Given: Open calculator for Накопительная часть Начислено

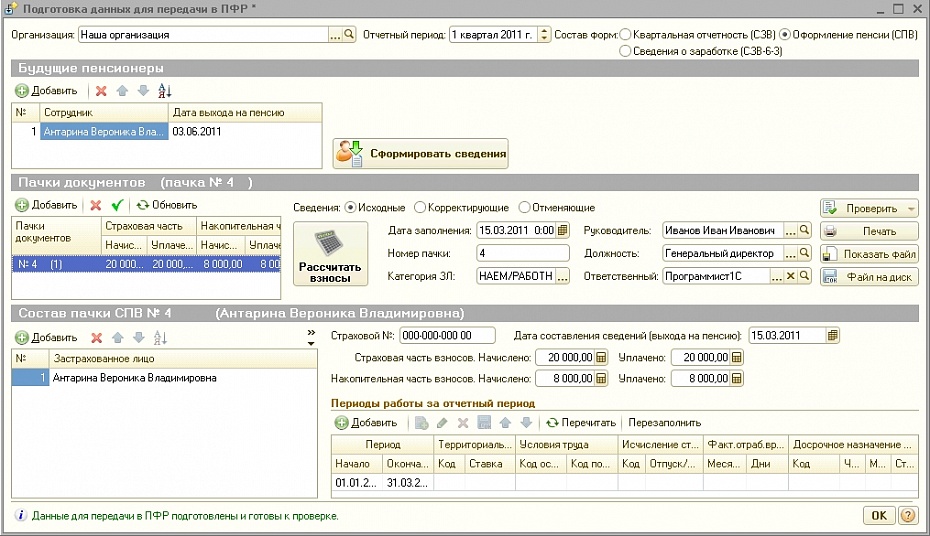Looking at the screenshot, I should pos(601,378).
